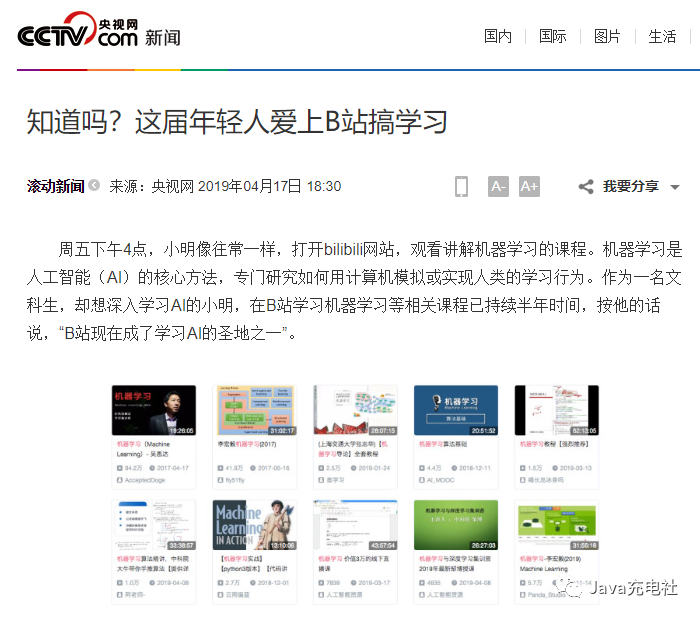Open the thumbnail with 28:07:15 duration
The width and height of the screenshot is (700, 618).
355,410
